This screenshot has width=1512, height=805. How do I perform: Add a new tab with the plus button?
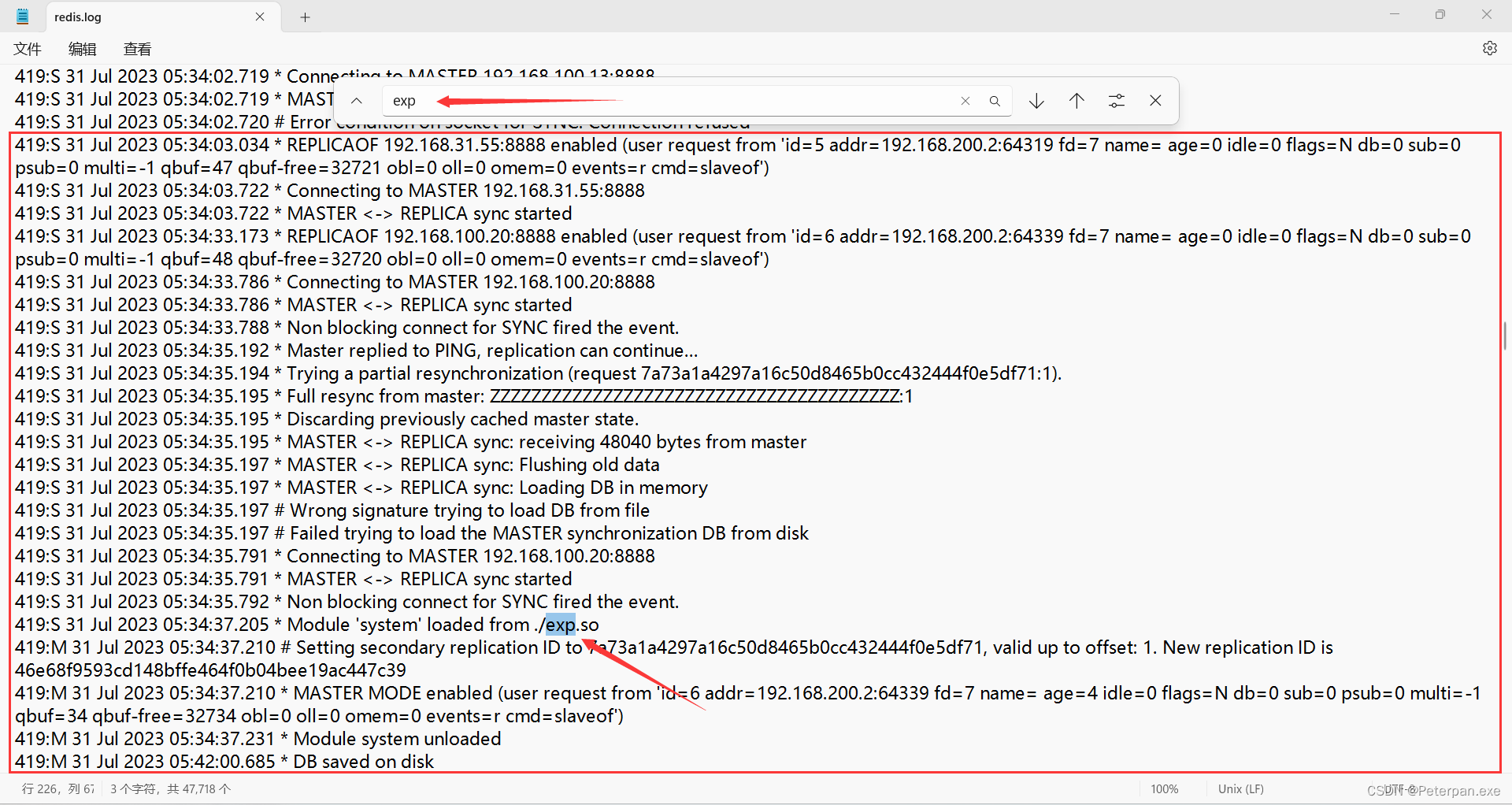pyautogui.click(x=306, y=17)
